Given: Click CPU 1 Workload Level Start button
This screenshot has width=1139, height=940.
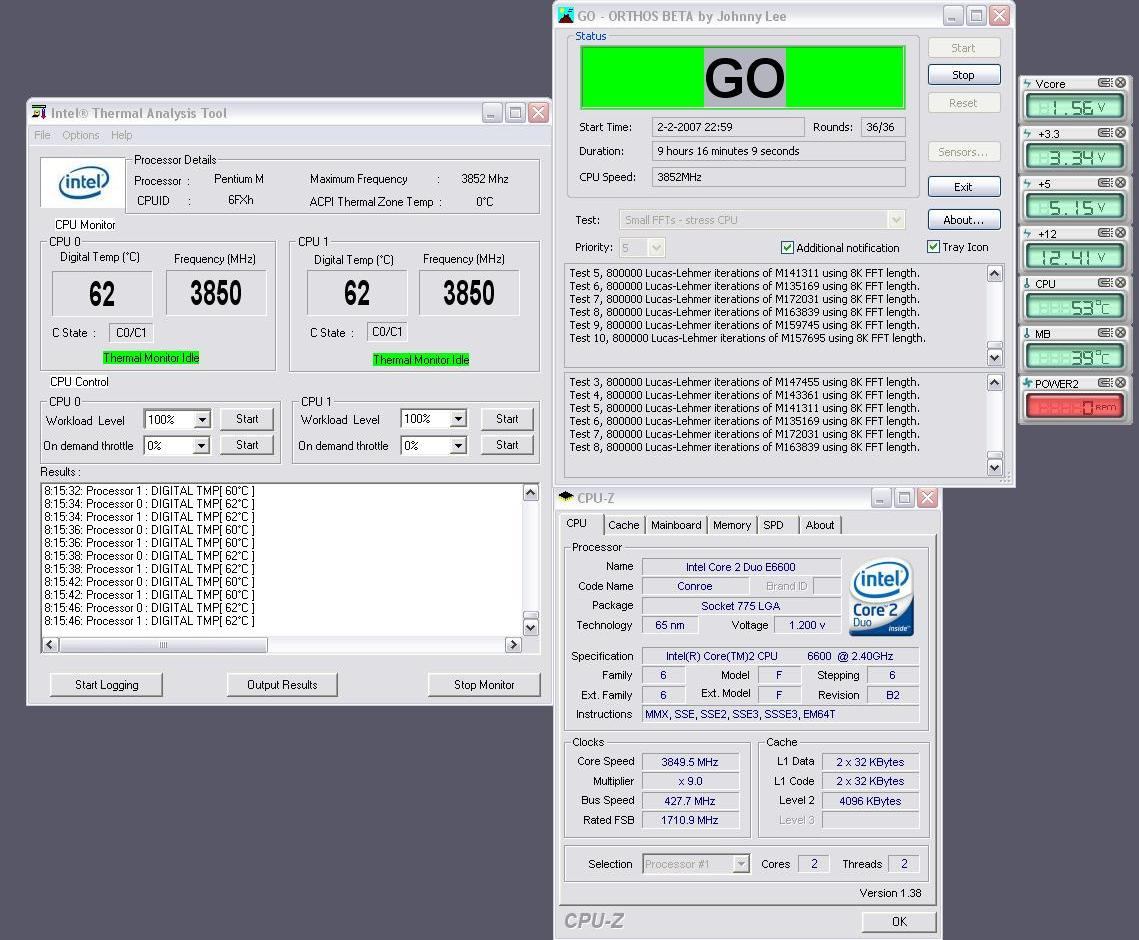Looking at the screenshot, I should (x=507, y=419).
